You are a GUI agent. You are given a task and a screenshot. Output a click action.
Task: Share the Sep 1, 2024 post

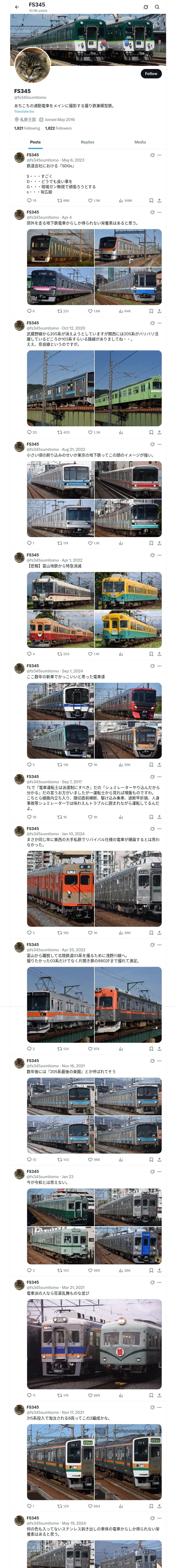pos(160,764)
